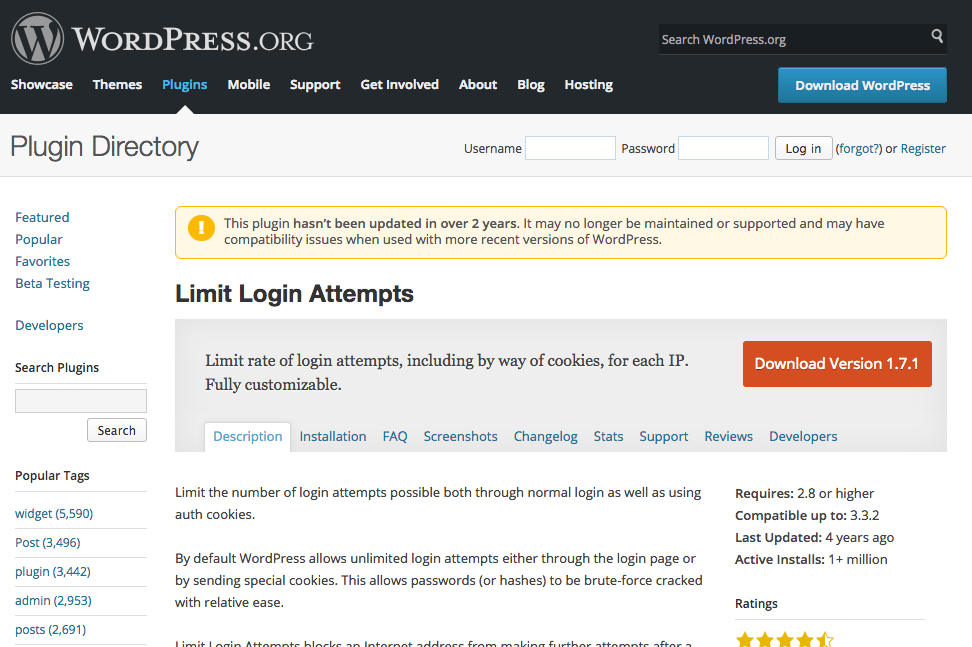The height and width of the screenshot is (647, 972).
Task: Open the Support navigation item
Action: click(x=315, y=84)
